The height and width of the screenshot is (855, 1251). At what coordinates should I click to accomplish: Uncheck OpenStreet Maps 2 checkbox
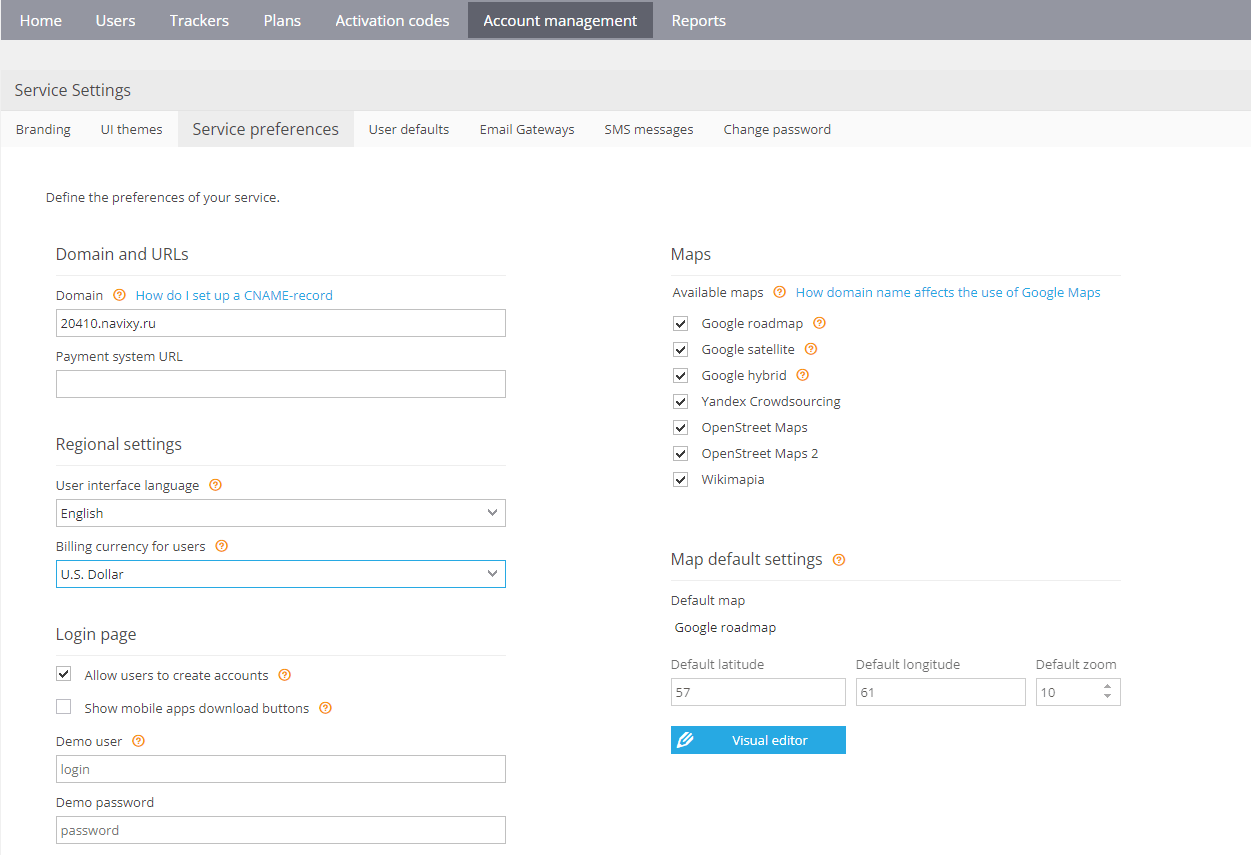(x=681, y=453)
